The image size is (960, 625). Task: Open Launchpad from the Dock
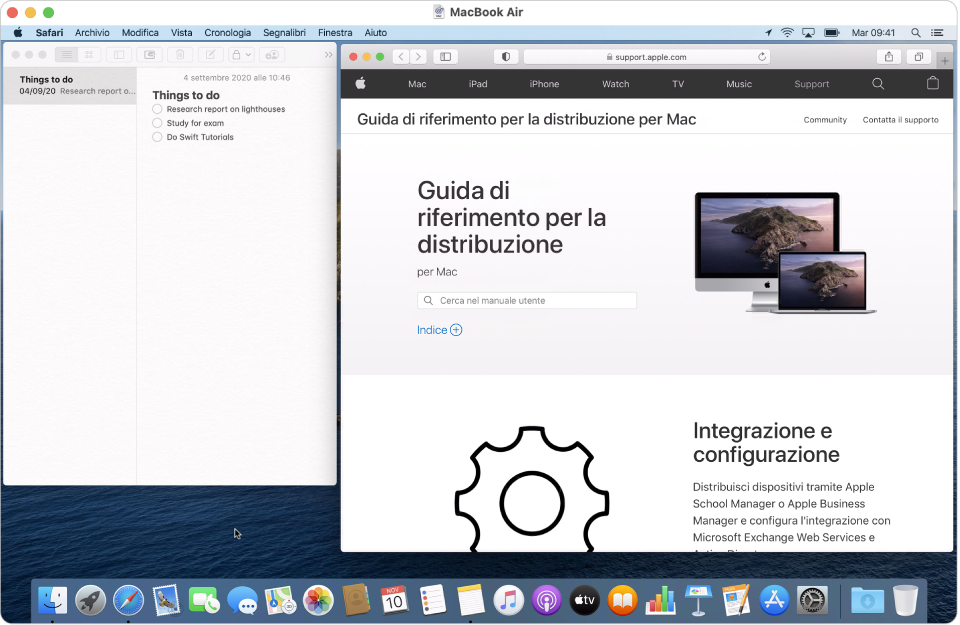[91, 601]
